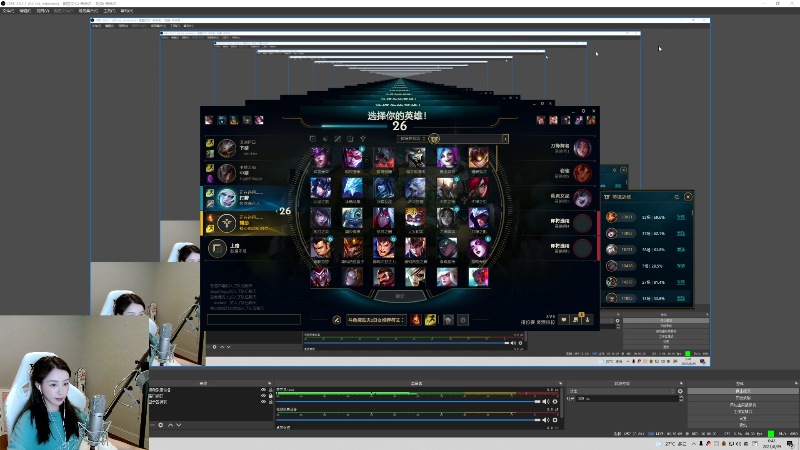Open the champion sort order dropdown

(x=412, y=139)
